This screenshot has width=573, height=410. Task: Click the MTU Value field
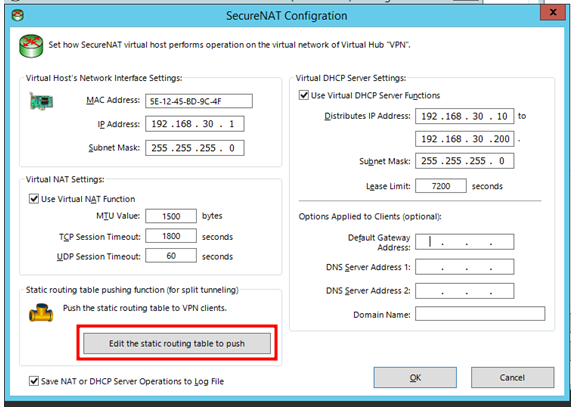[x=171, y=216]
